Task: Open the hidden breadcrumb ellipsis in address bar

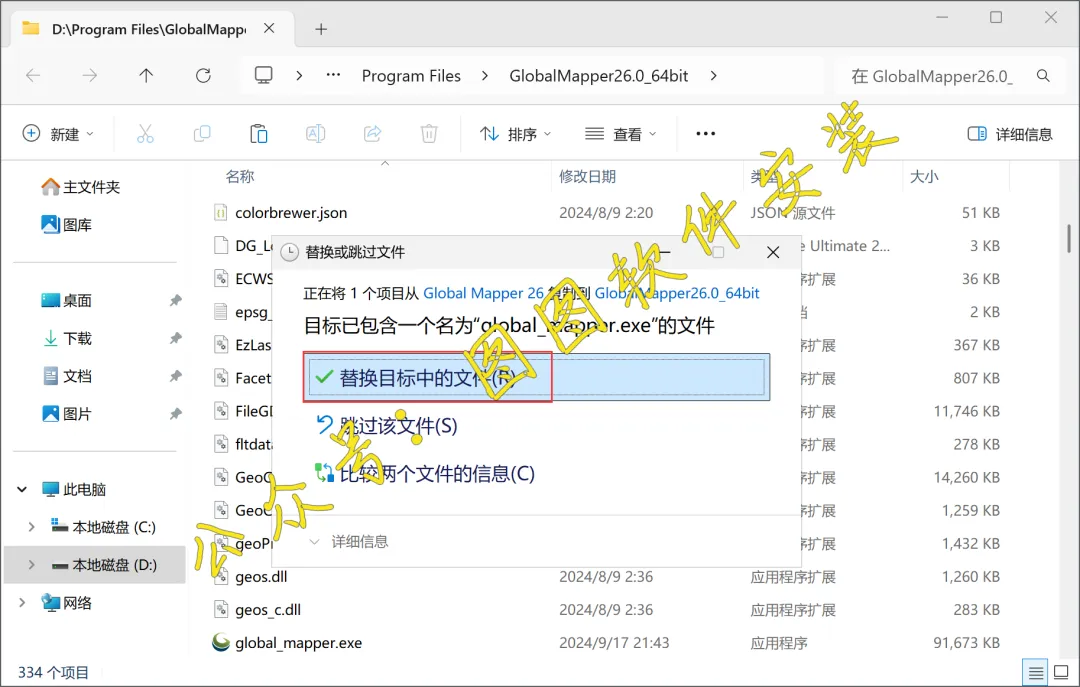Action: pyautogui.click(x=333, y=75)
